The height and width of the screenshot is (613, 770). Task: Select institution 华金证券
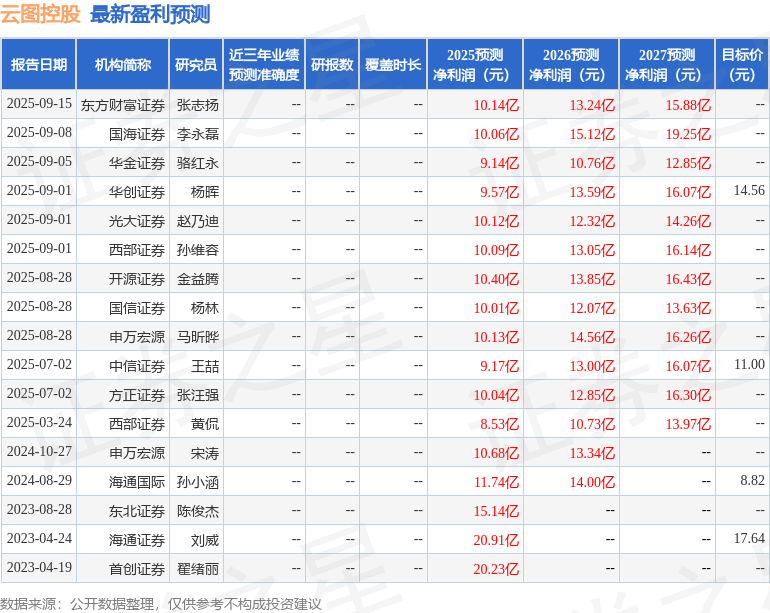(137, 163)
